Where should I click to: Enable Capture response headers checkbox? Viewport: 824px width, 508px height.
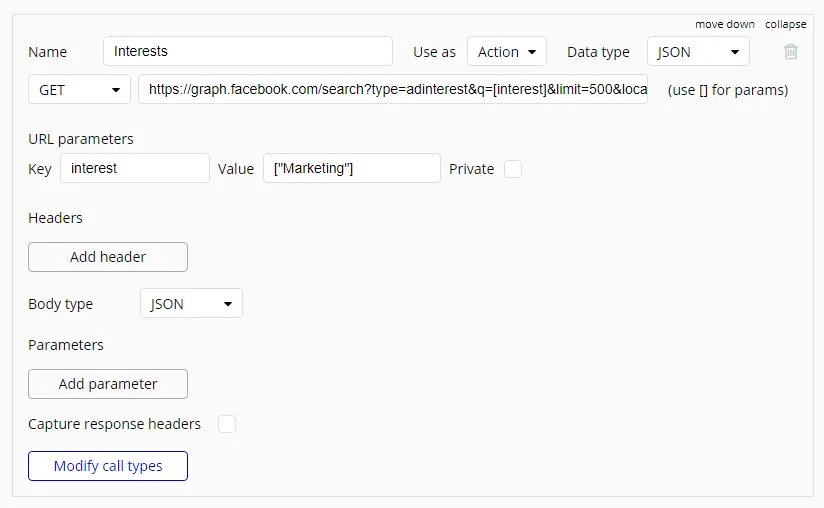coord(227,424)
